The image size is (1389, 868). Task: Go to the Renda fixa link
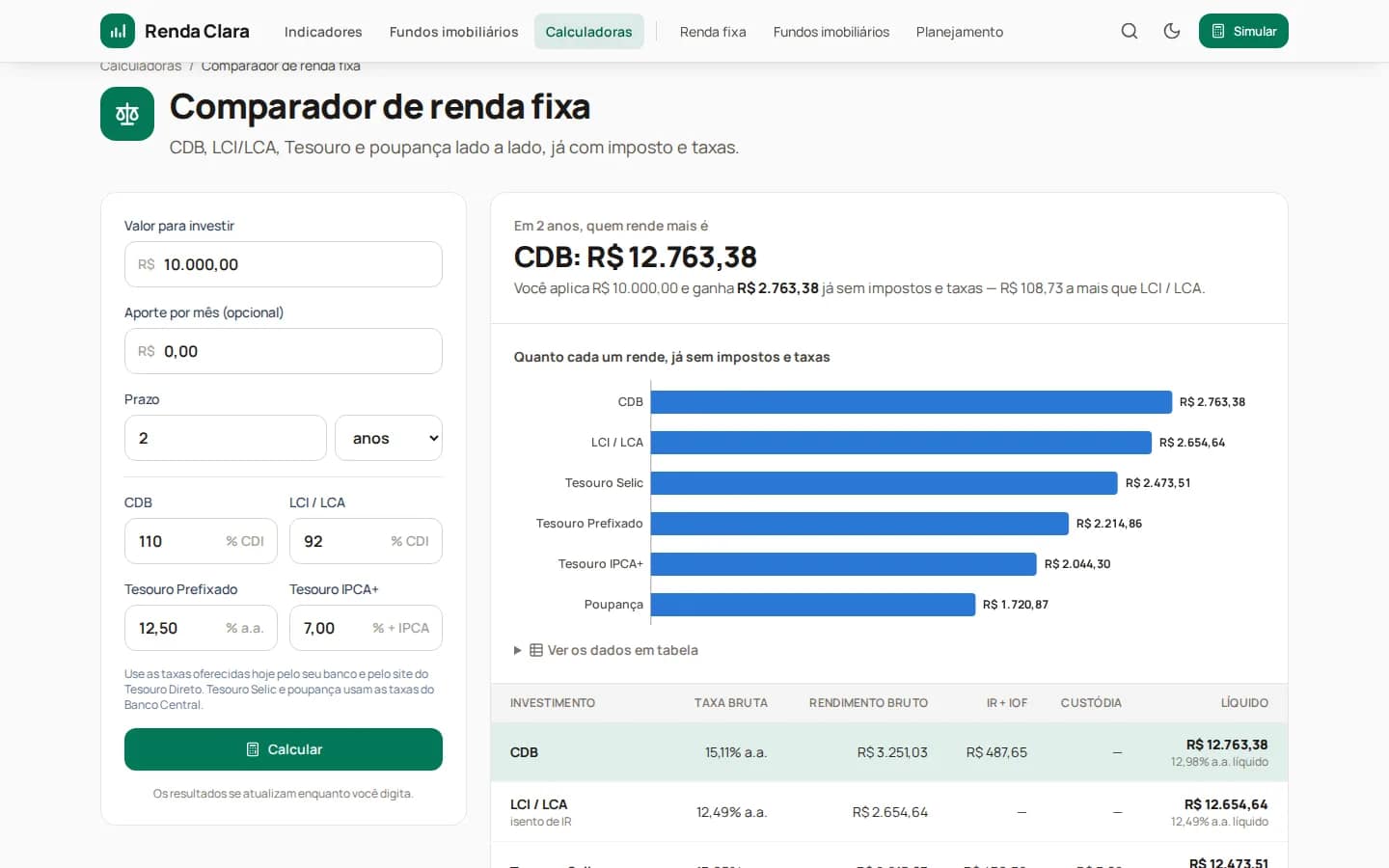coord(713,32)
